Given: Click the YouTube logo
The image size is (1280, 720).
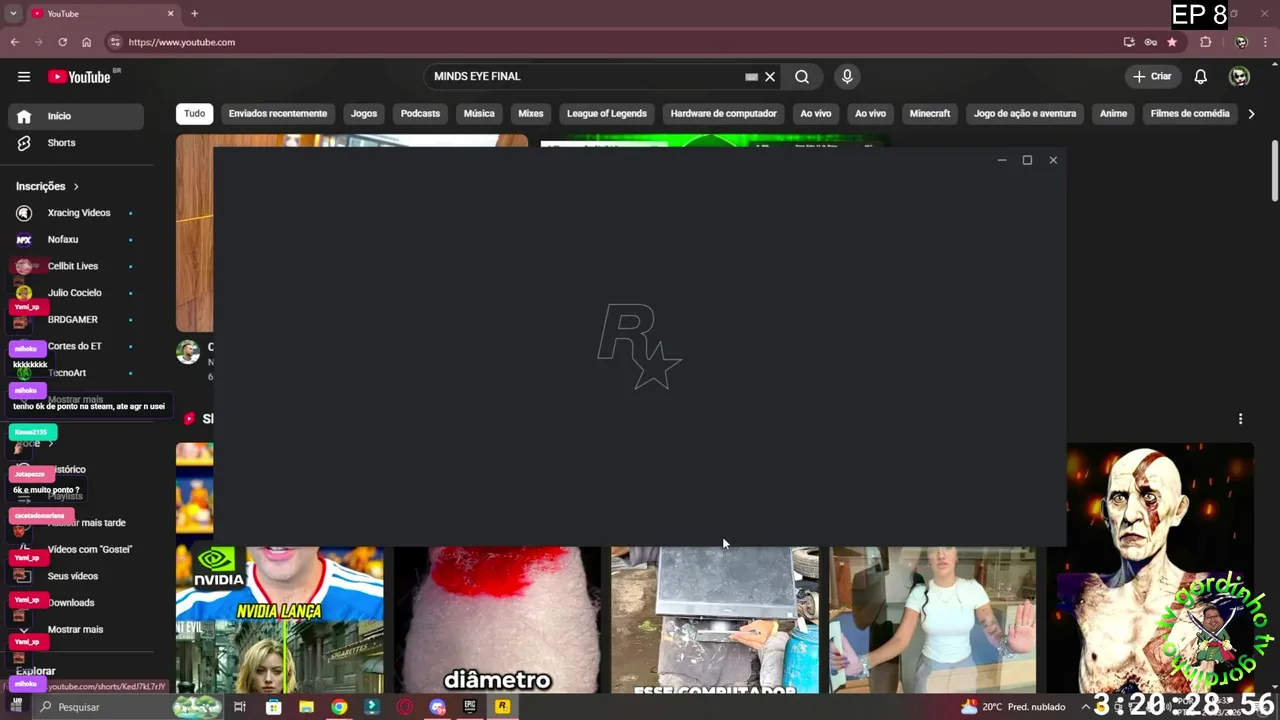Looking at the screenshot, I should point(79,77).
